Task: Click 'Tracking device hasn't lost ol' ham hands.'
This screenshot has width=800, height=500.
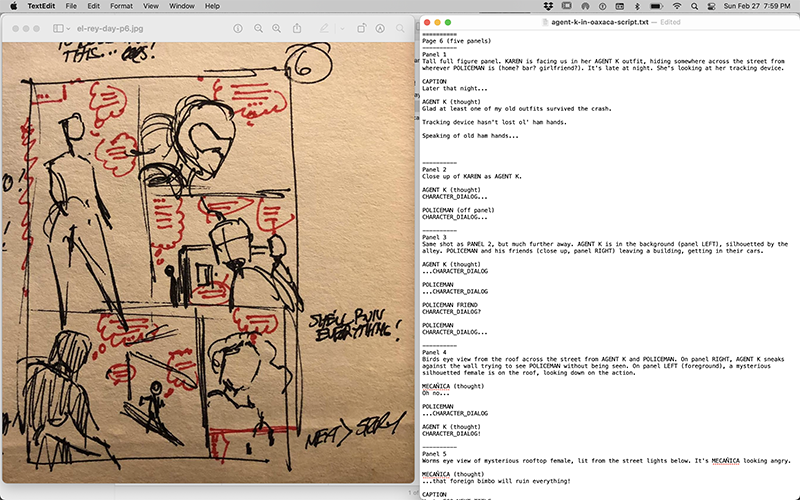Action: [x=494, y=122]
